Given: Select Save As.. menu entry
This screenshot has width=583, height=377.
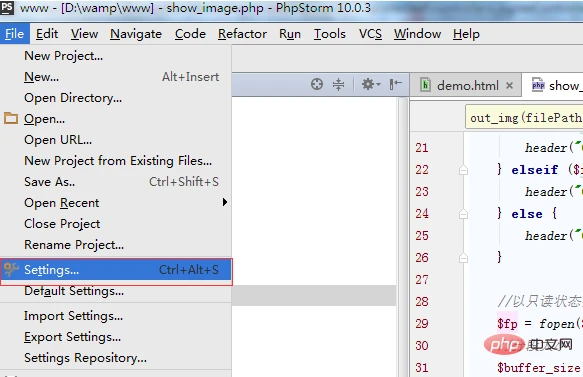Looking at the screenshot, I should coord(116,181).
